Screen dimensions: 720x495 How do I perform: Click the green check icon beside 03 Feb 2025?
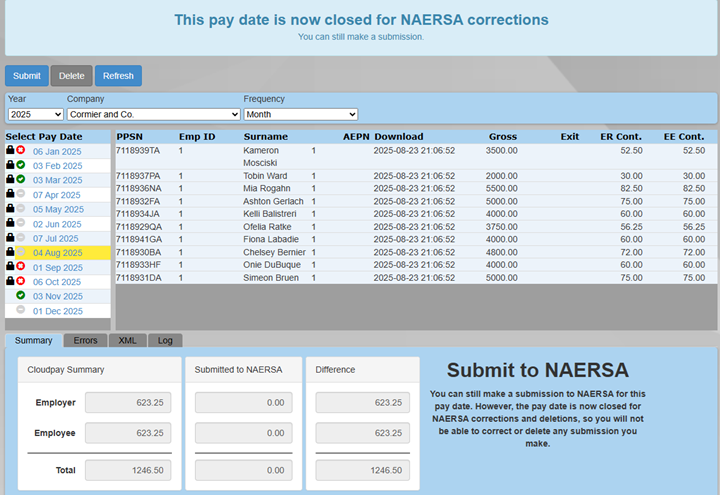(x=21, y=165)
